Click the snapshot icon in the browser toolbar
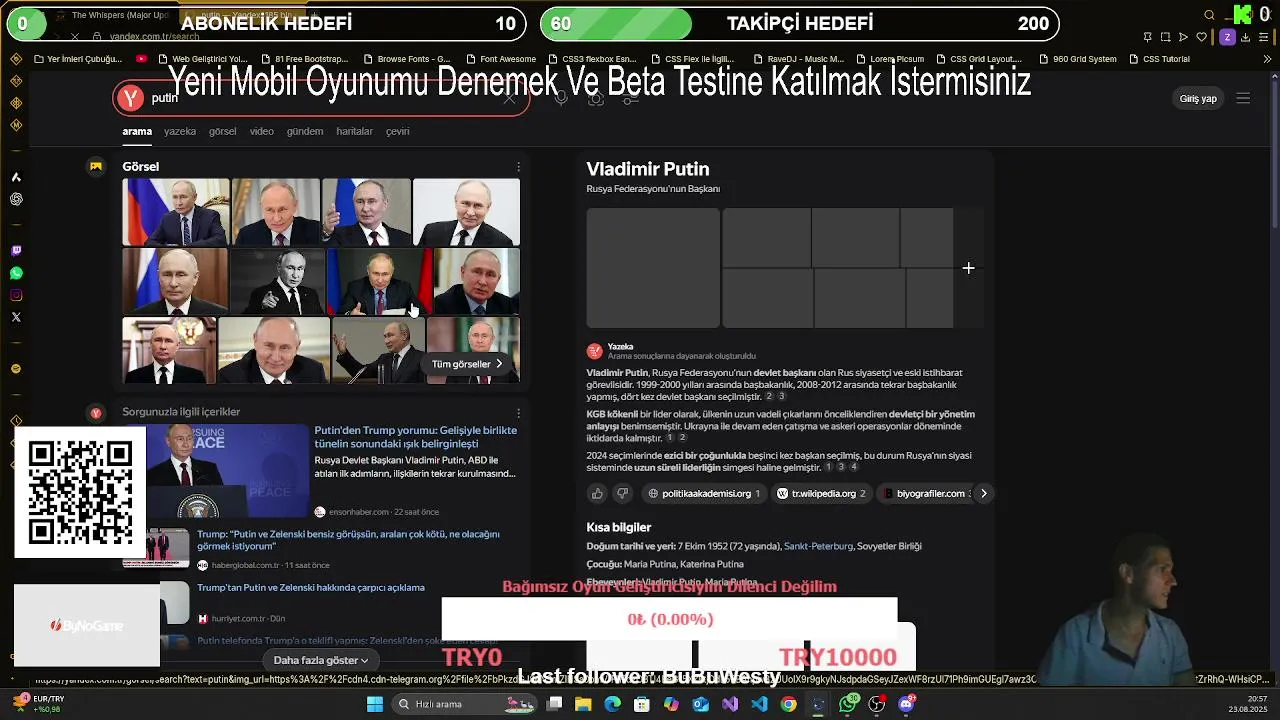This screenshot has width=1280, height=720. 1165,37
